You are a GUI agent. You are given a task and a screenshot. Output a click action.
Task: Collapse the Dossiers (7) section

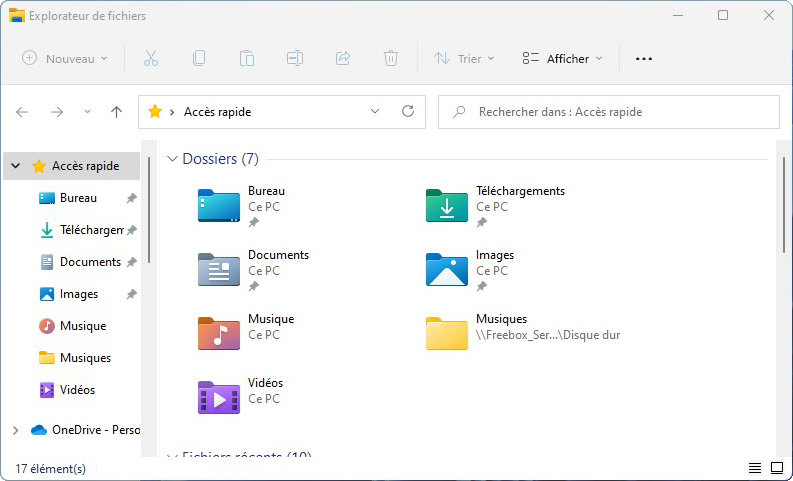click(172, 159)
